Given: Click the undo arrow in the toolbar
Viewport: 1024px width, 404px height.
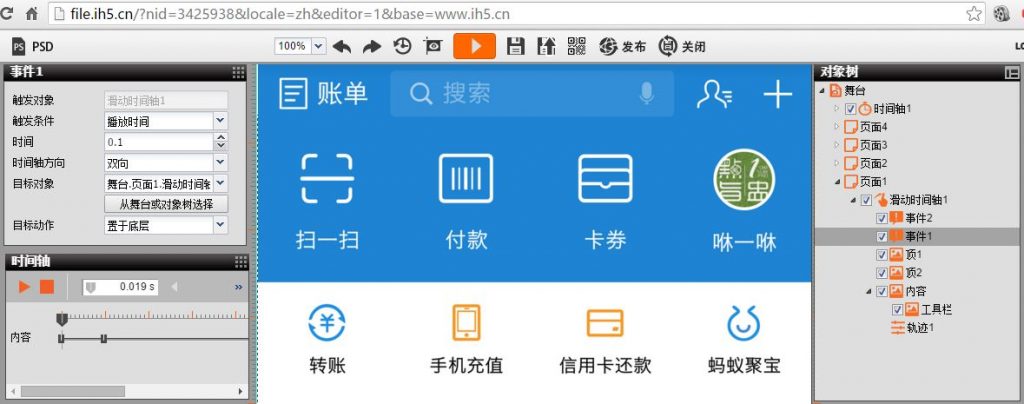Looking at the screenshot, I should click(x=342, y=46).
